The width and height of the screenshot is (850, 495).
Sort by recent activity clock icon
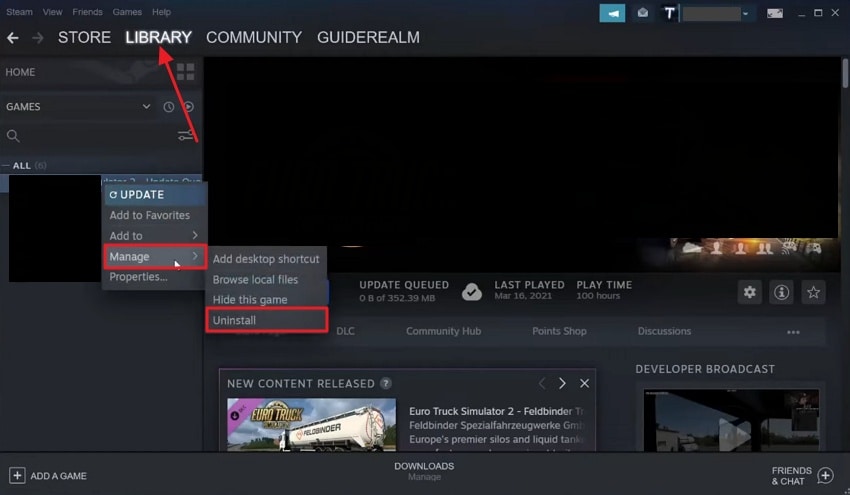[x=169, y=107]
